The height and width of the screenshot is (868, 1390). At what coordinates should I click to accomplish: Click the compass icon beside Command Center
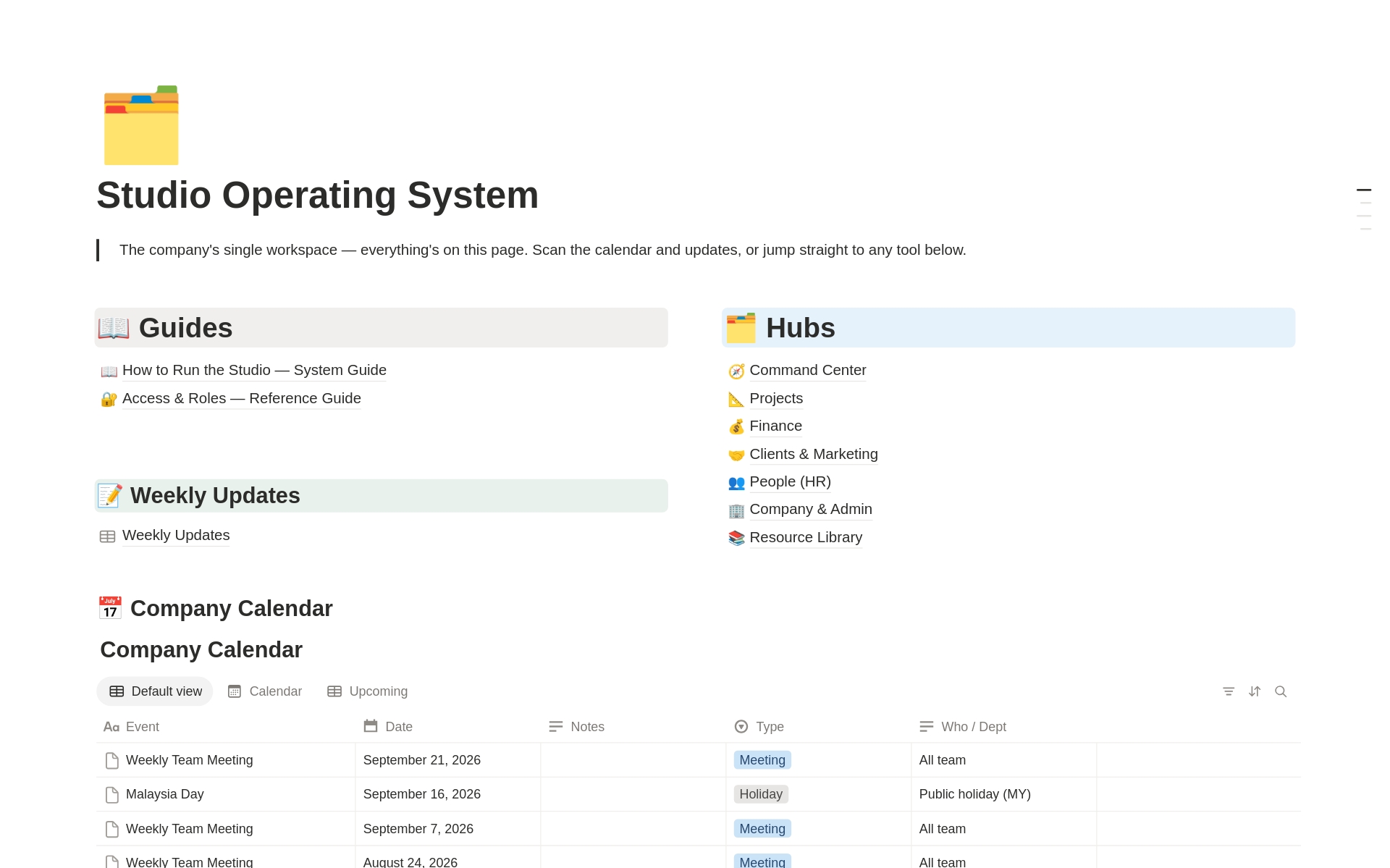pos(736,371)
